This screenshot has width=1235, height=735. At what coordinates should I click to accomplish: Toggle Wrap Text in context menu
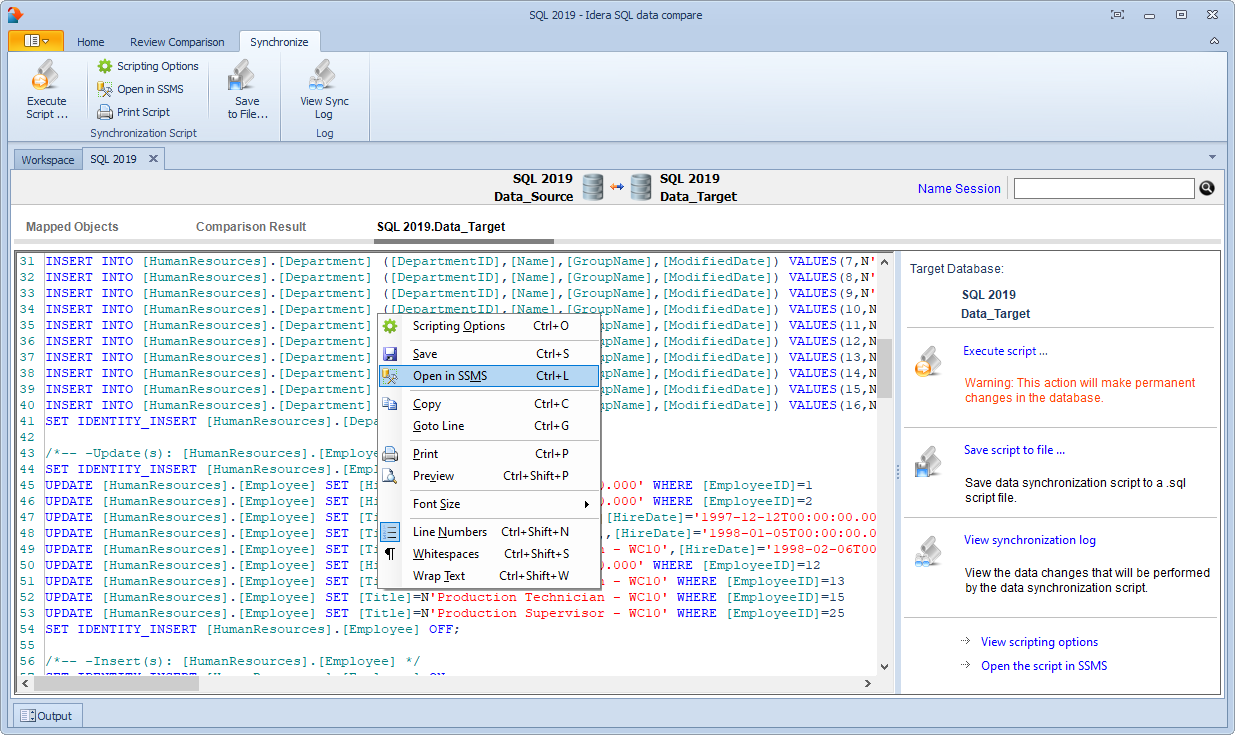coord(439,576)
